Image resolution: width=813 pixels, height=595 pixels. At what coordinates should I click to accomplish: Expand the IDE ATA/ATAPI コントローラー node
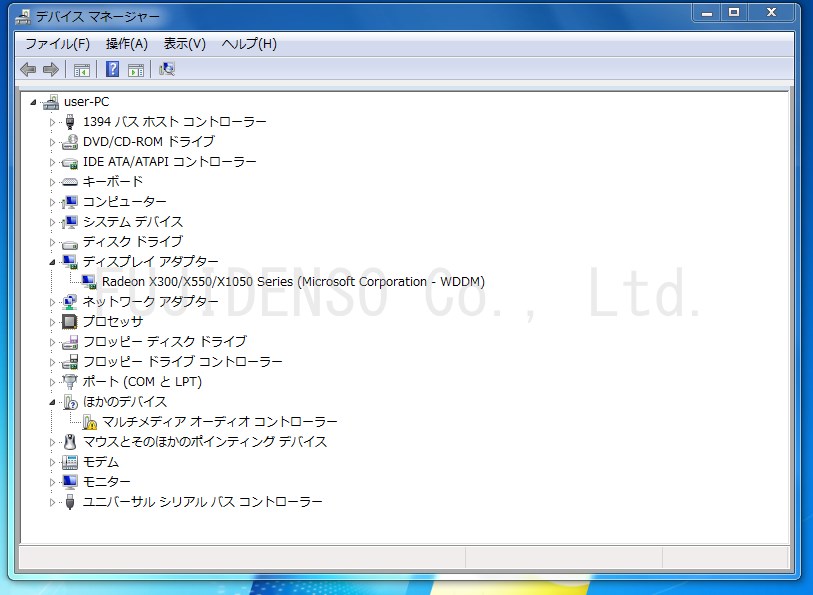pos(52,162)
